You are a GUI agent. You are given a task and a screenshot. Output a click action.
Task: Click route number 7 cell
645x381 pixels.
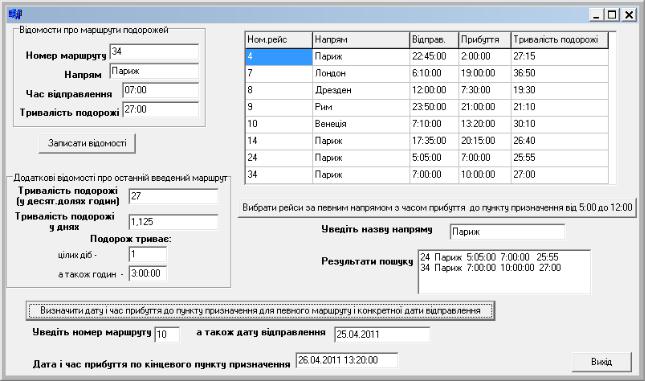point(278,74)
